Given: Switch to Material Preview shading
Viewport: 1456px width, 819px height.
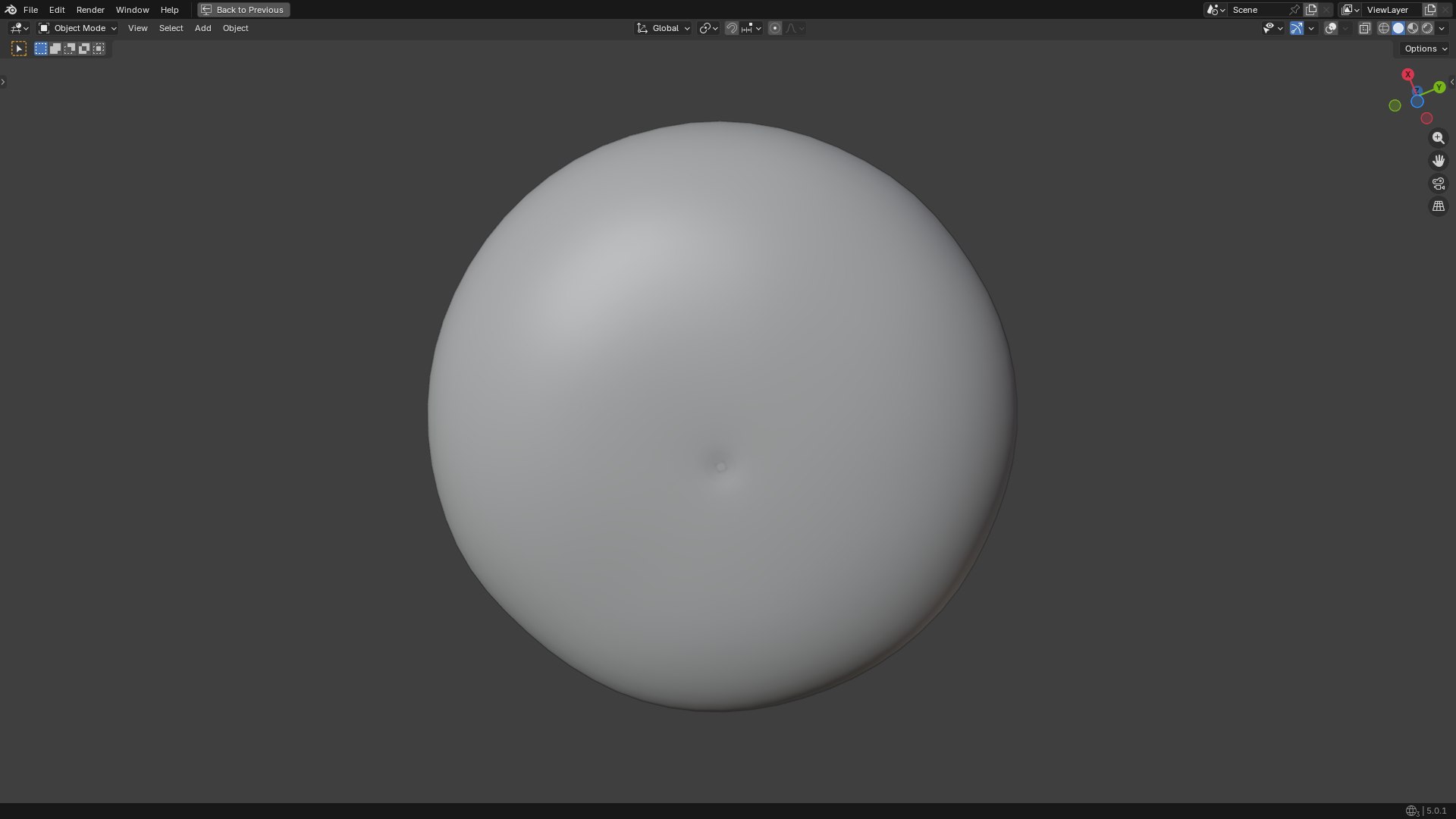Looking at the screenshot, I should 1413,28.
